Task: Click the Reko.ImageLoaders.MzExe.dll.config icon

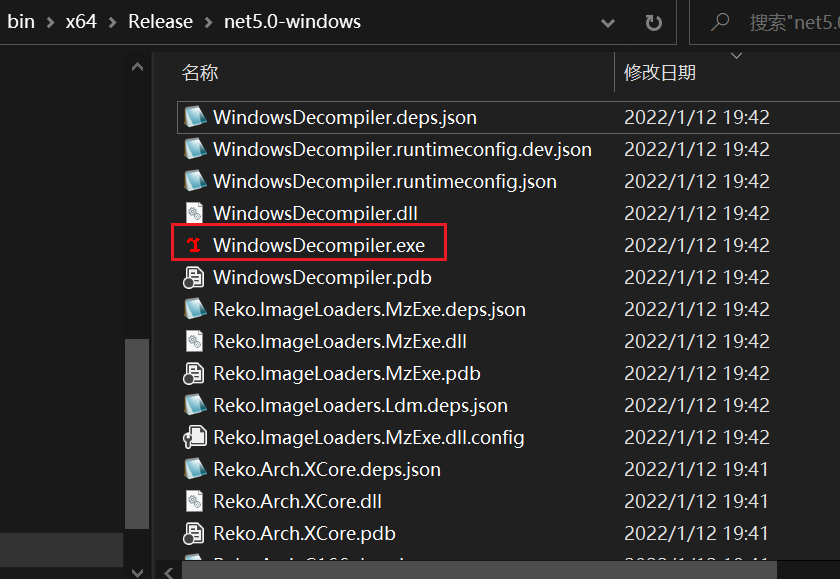Action: (194, 437)
